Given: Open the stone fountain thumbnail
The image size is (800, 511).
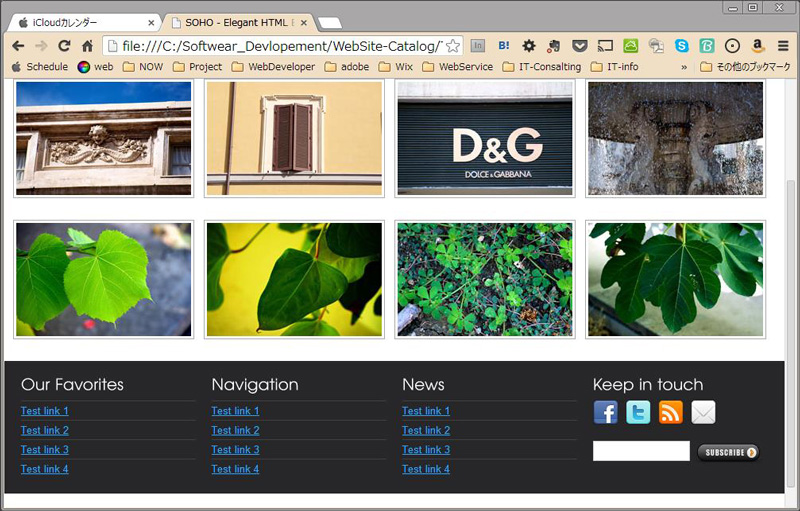Looking at the screenshot, I should (676, 138).
